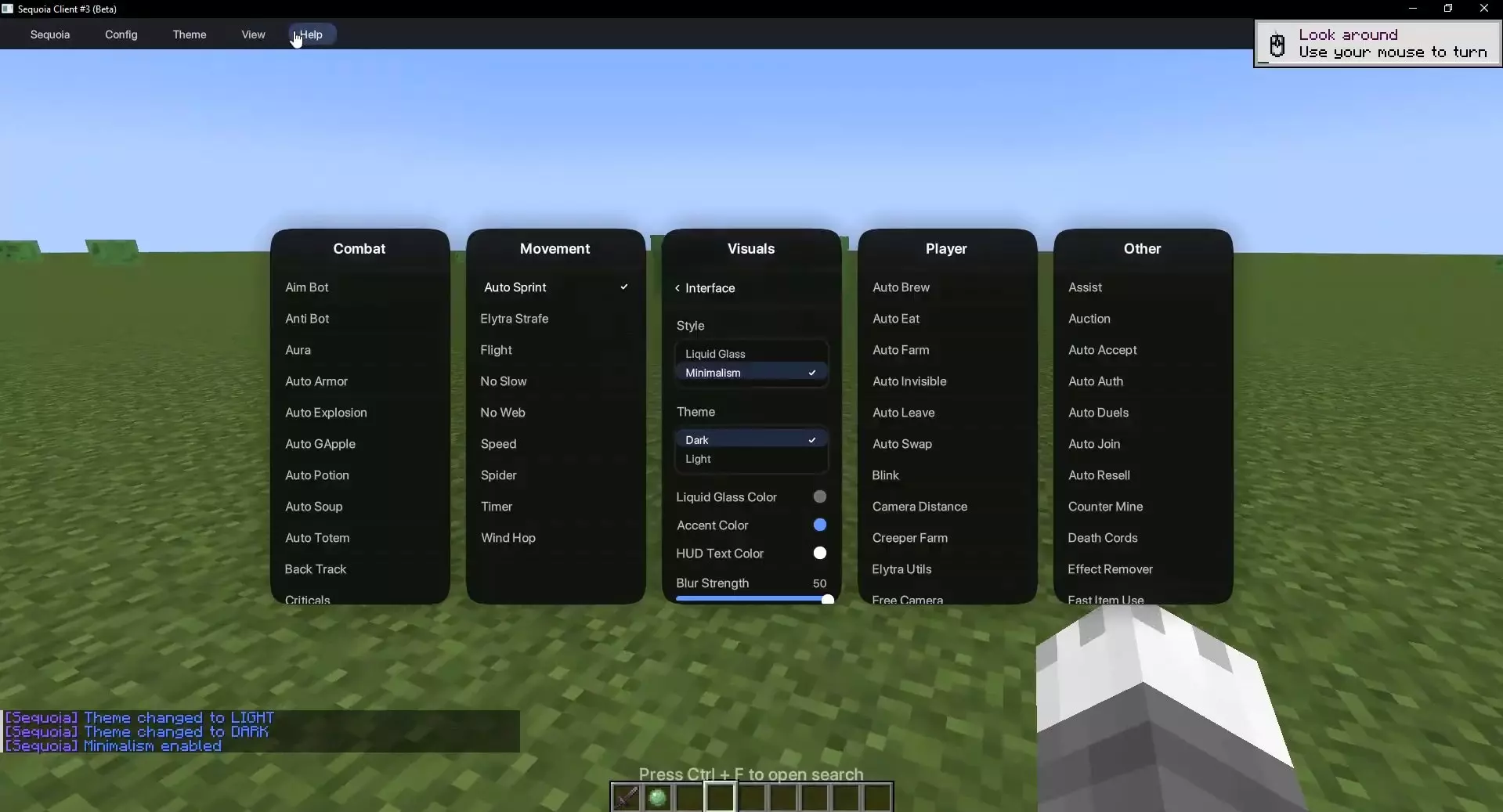The width and height of the screenshot is (1503, 812).
Task: Click the mouse icon in tutorial hint
Action: pos(1277,45)
